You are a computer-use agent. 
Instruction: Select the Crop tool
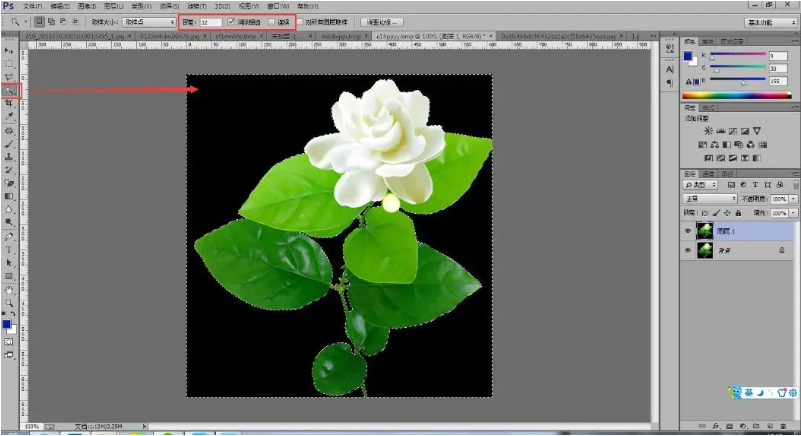coord(9,102)
